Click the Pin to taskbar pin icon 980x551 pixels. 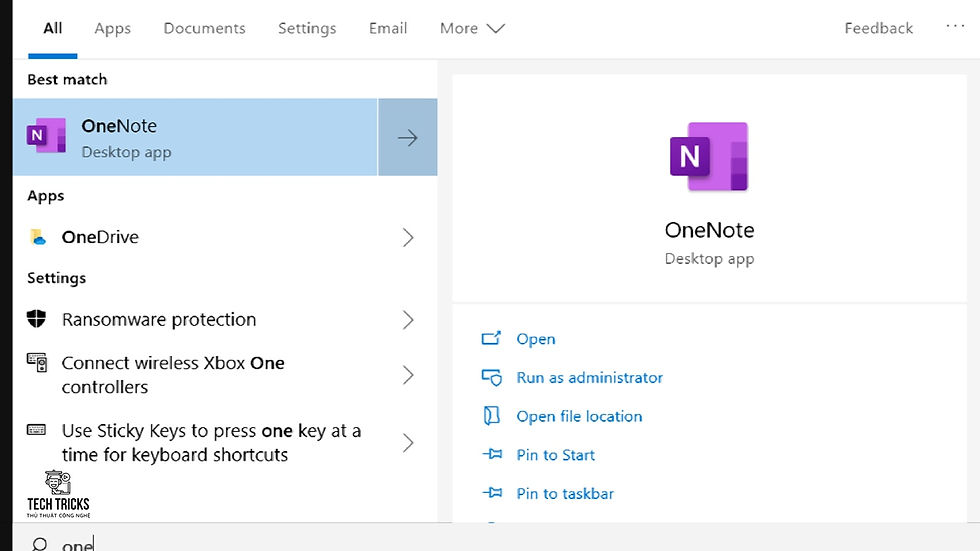pos(492,493)
